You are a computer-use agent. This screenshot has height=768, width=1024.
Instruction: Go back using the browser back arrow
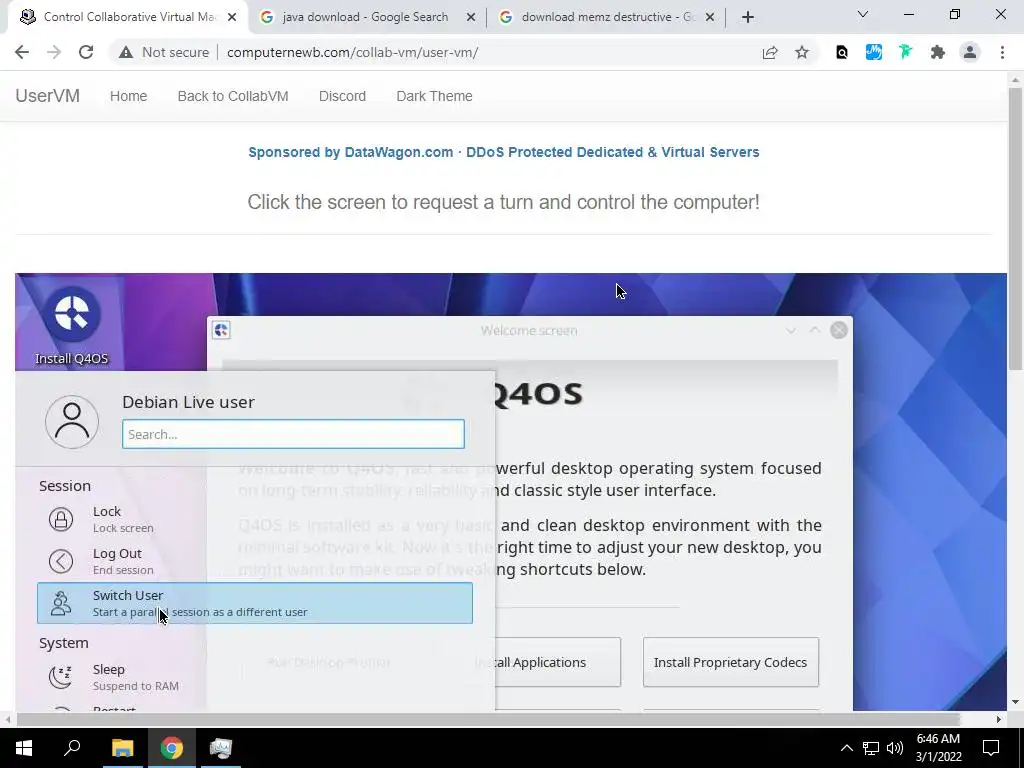(x=22, y=52)
